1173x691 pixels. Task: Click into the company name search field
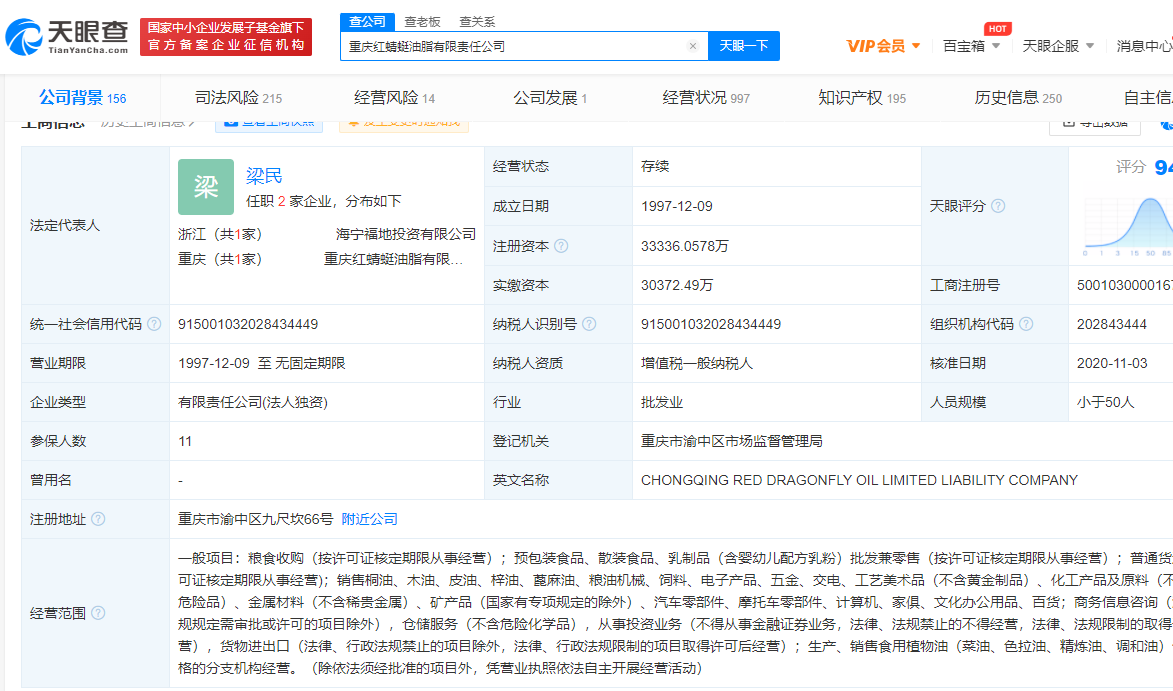point(510,46)
